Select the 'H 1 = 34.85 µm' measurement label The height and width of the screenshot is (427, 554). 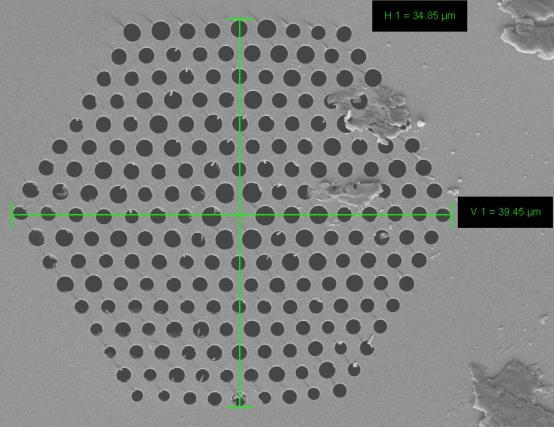click(419, 16)
